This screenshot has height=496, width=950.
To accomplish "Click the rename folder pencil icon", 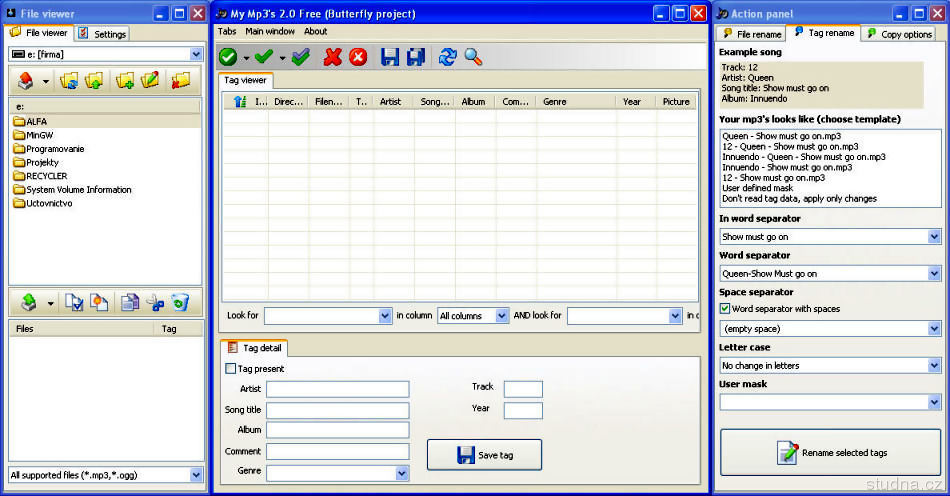I will (x=150, y=81).
